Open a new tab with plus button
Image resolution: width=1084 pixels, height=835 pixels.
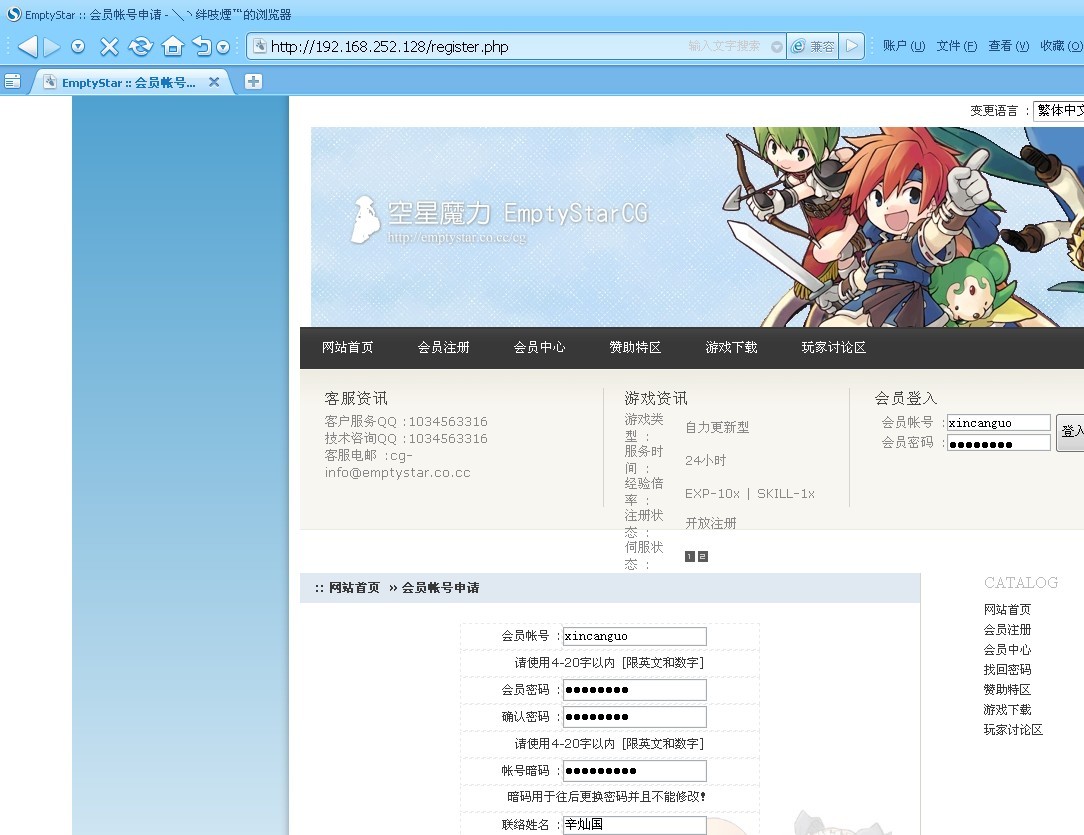pyautogui.click(x=253, y=82)
